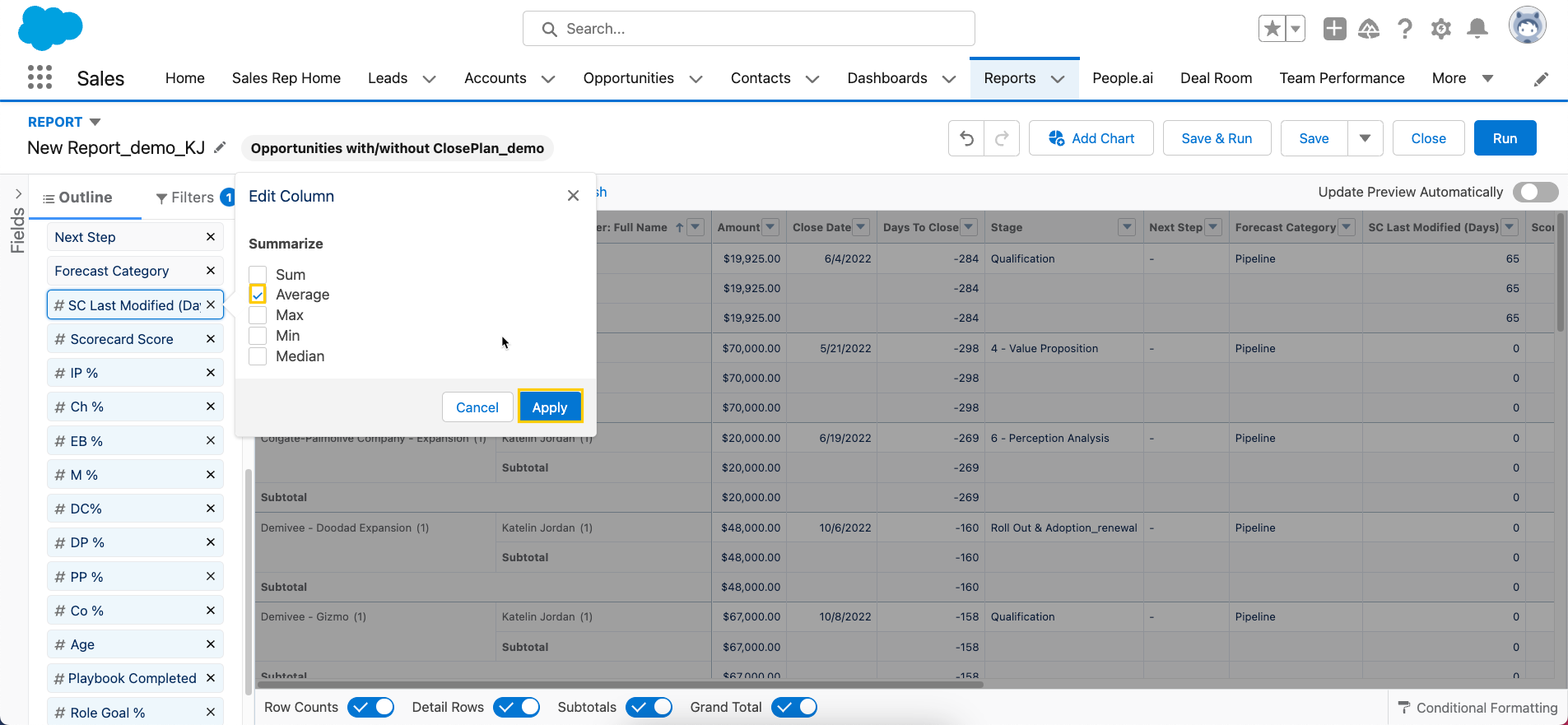Viewport: 1568px width, 725px height.
Task: Open the Setup gear icon
Action: click(1440, 29)
